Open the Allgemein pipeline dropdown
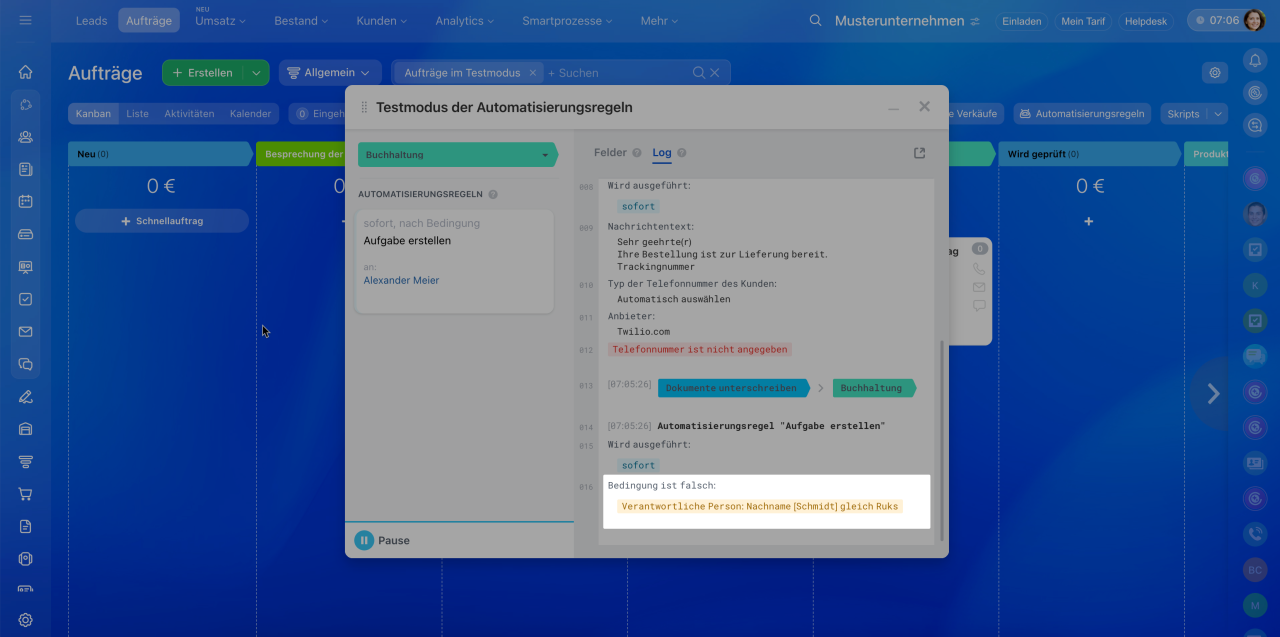The width and height of the screenshot is (1280, 637). click(x=329, y=73)
